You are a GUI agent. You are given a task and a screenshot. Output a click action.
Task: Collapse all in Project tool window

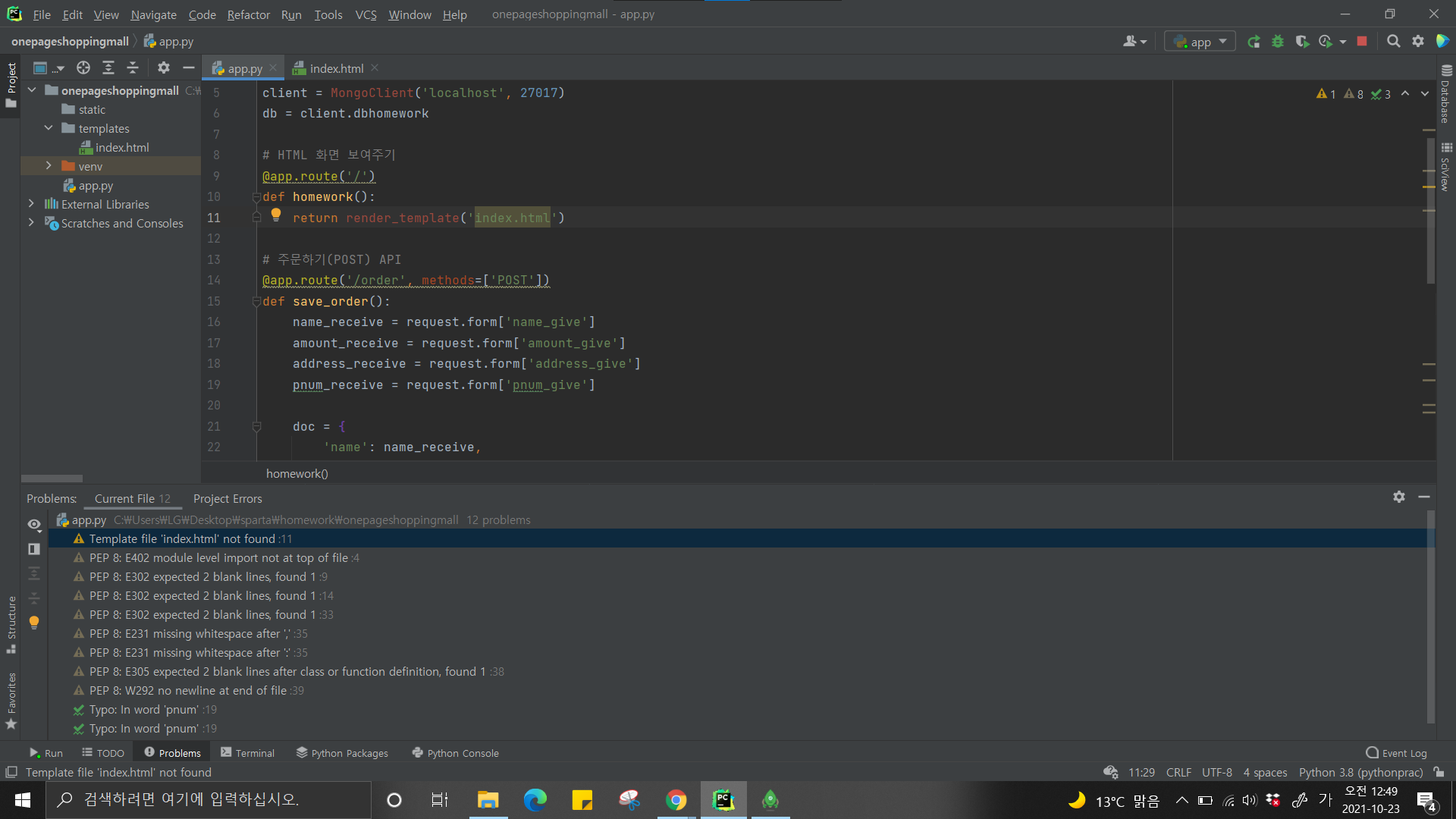(133, 68)
